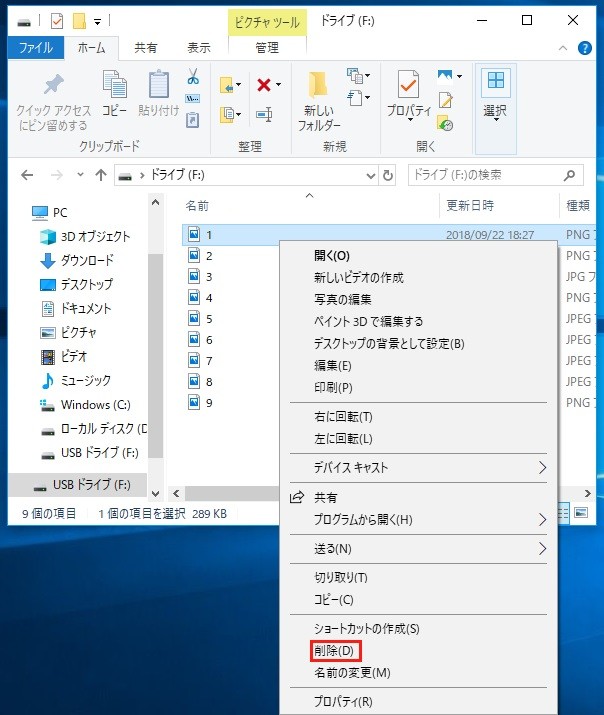This screenshot has height=715, width=604.
Task: Choose 名前の変更(M) from context menu
Action: (x=351, y=672)
